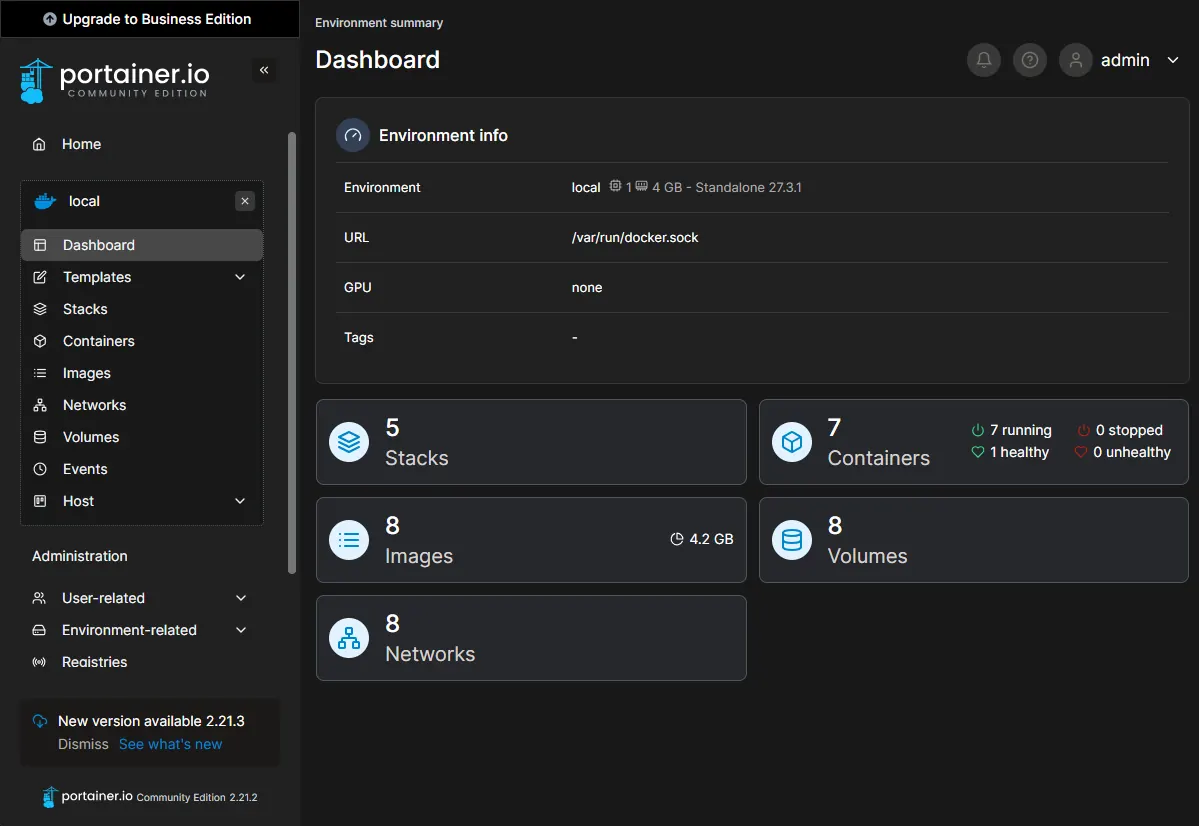Click the 0 unhealthy status text

1132,453
